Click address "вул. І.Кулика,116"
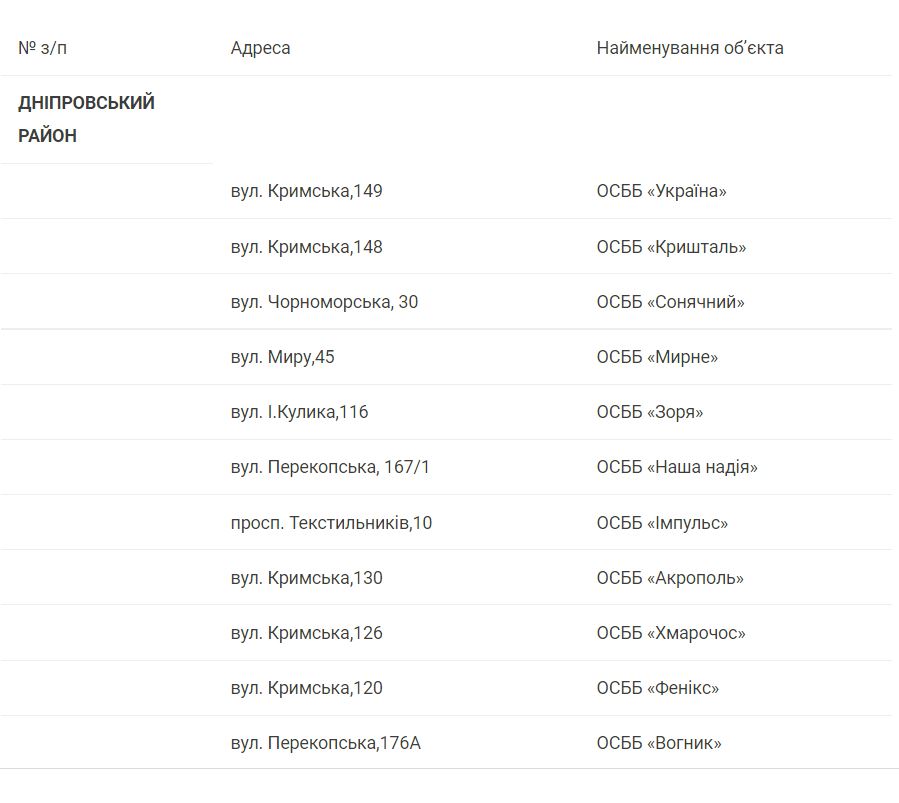The width and height of the screenshot is (899, 803). point(299,412)
